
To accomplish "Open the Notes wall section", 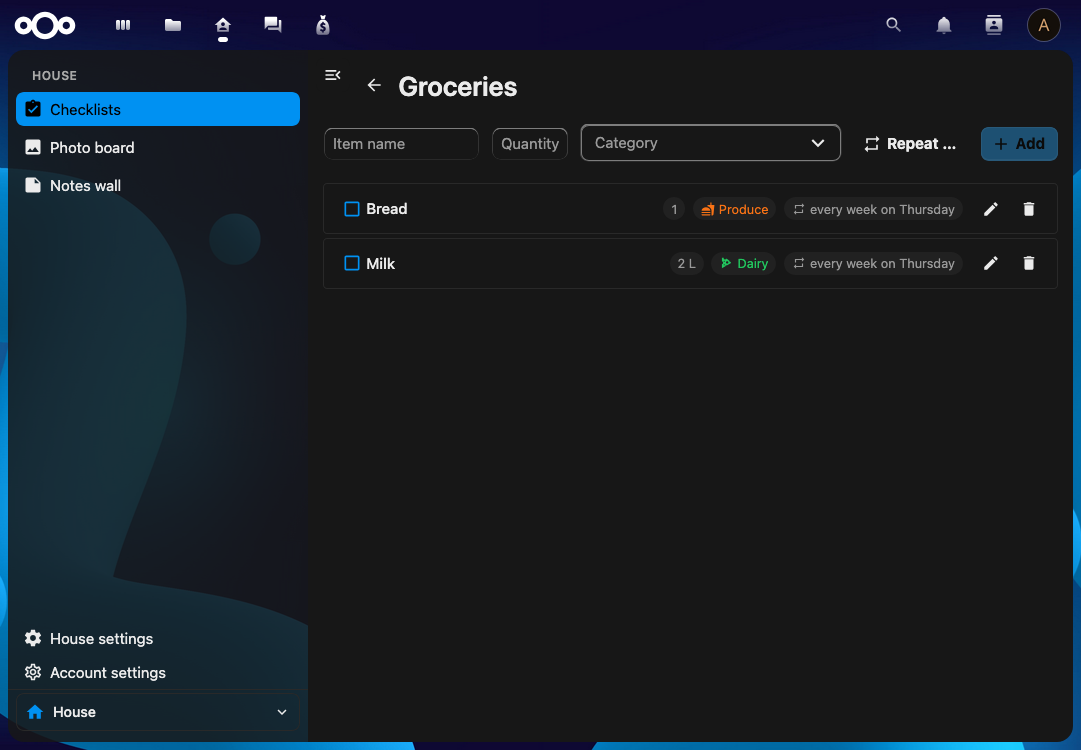I will pyautogui.click(x=85, y=185).
